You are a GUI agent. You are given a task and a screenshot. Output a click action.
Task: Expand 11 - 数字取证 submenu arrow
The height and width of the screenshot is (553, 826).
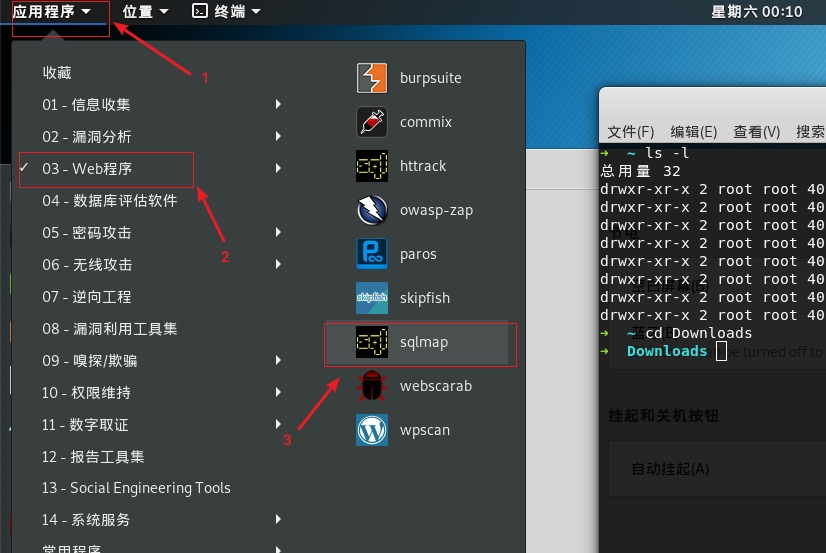click(278, 424)
